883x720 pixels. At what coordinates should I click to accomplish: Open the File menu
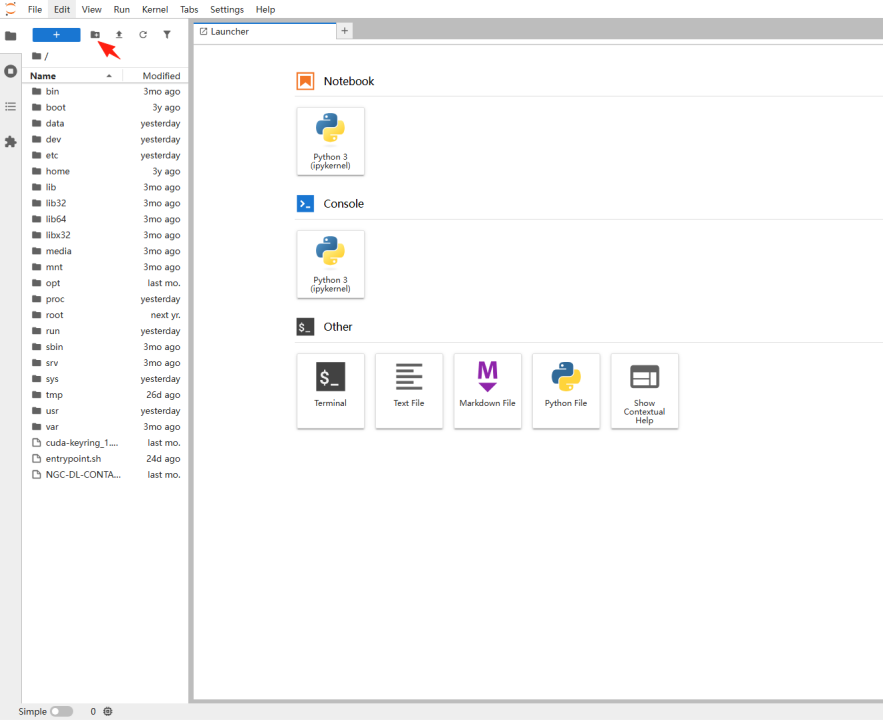pyautogui.click(x=35, y=10)
